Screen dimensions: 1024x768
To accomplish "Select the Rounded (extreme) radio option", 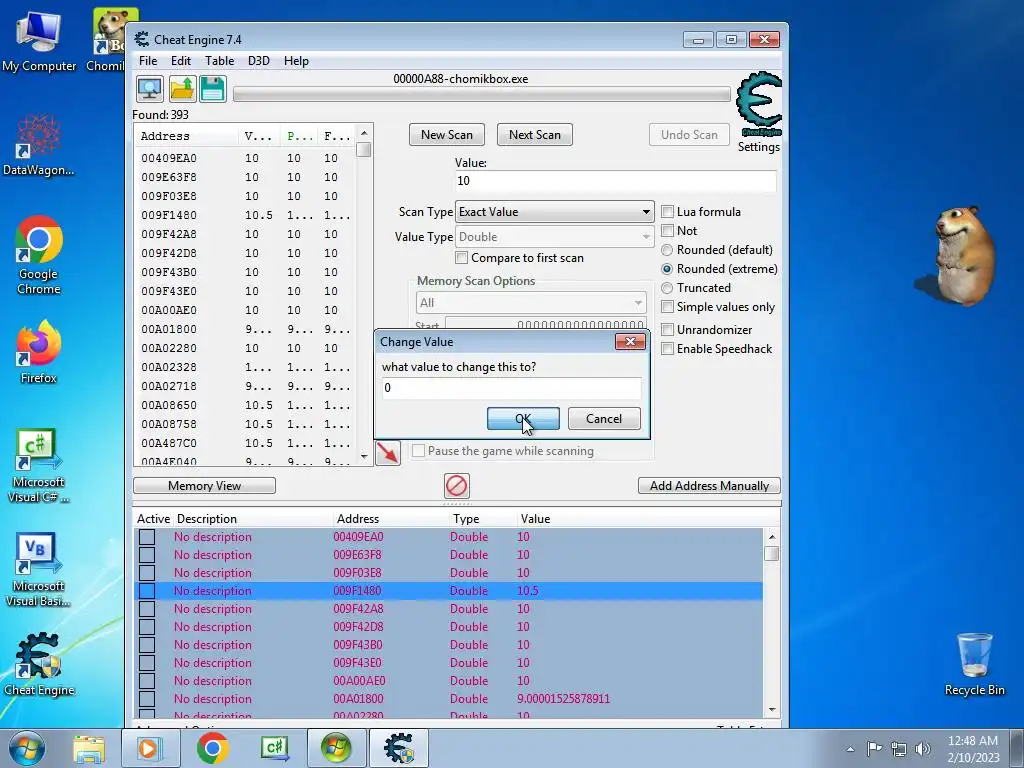I will [667, 269].
